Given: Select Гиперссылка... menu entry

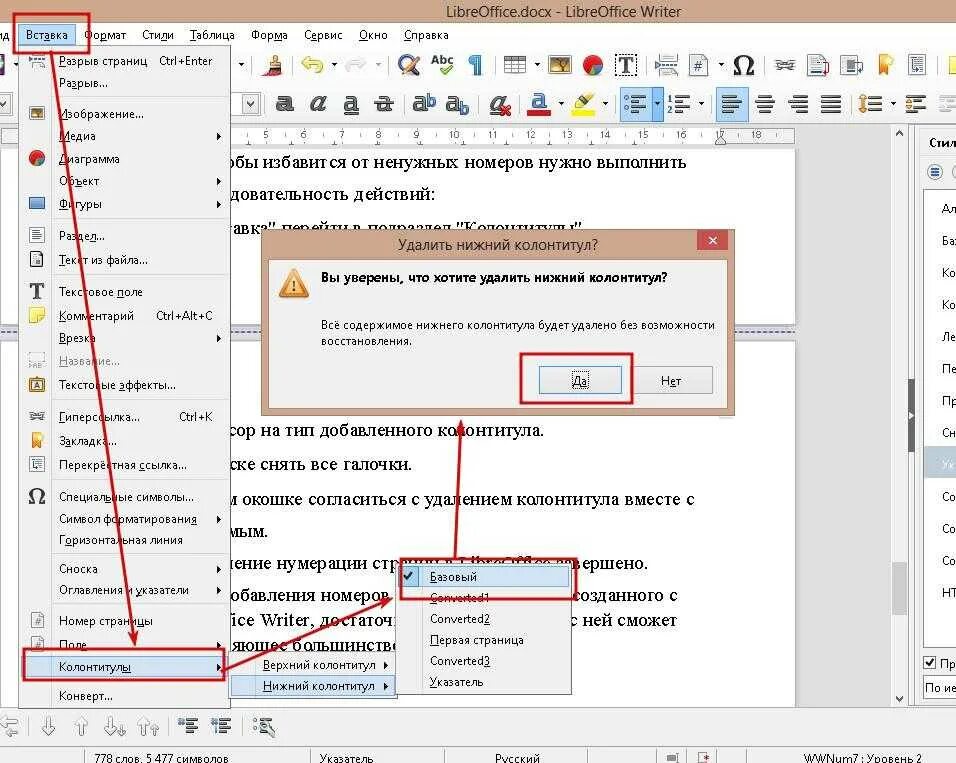Looking at the screenshot, I should click(125, 417).
